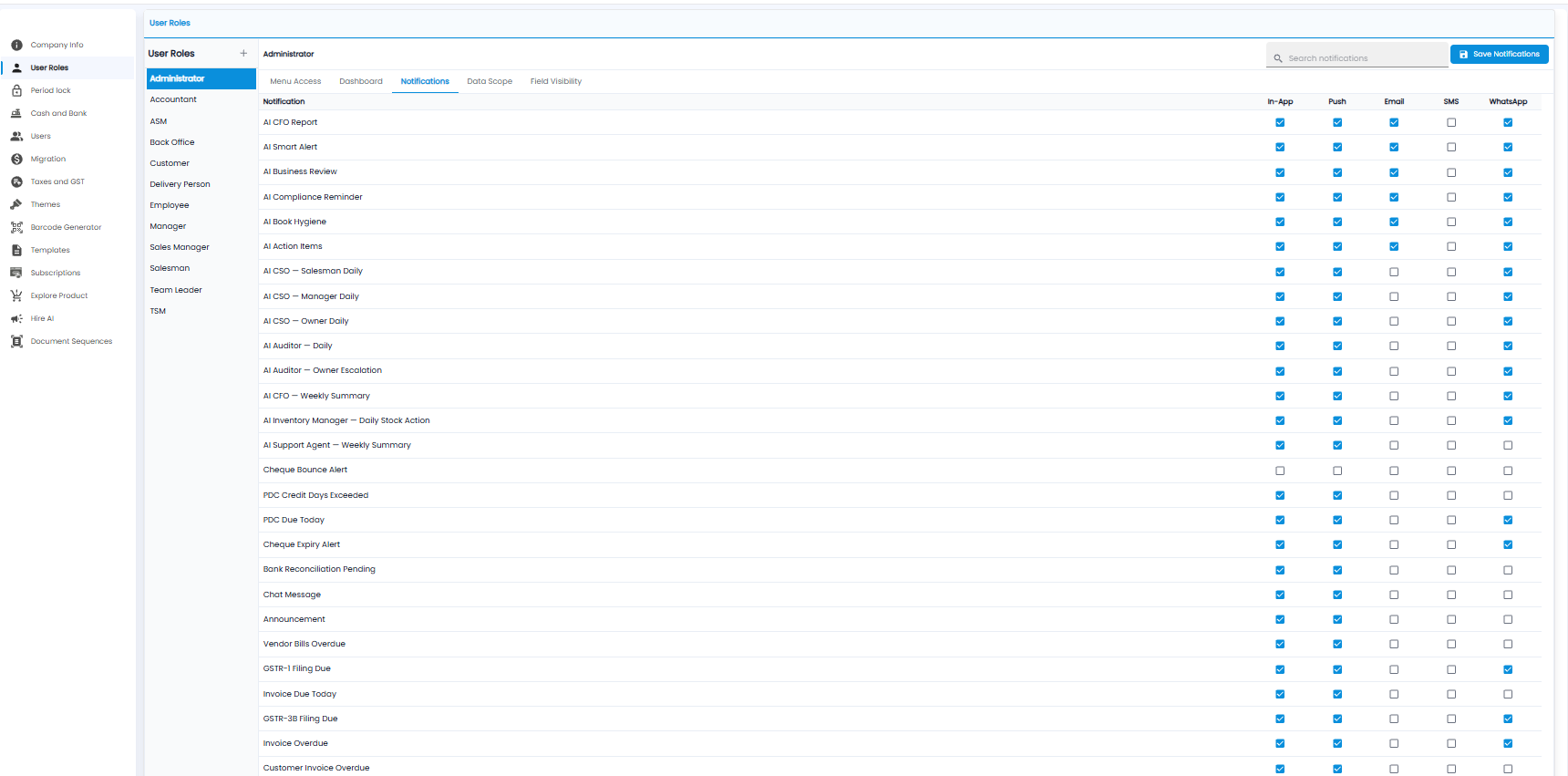Image resolution: width=1568 pixels, height=776 pixels.
Task: Open Company Info via its info icon
Action: pyautogui.click(x=16, y=45)
